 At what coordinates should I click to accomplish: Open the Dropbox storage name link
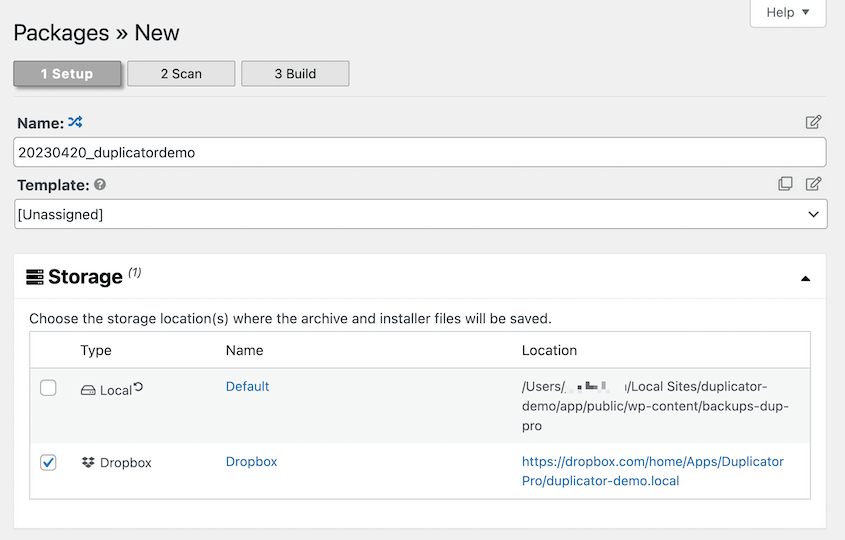251,461
